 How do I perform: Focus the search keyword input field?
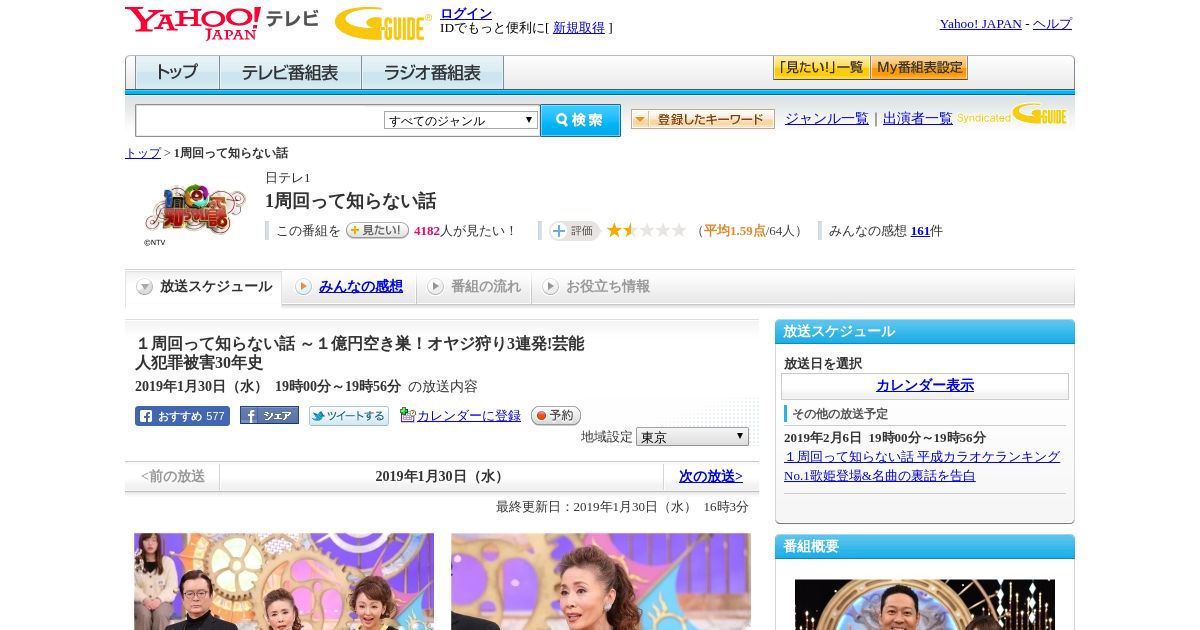click(x=259, y=120)
